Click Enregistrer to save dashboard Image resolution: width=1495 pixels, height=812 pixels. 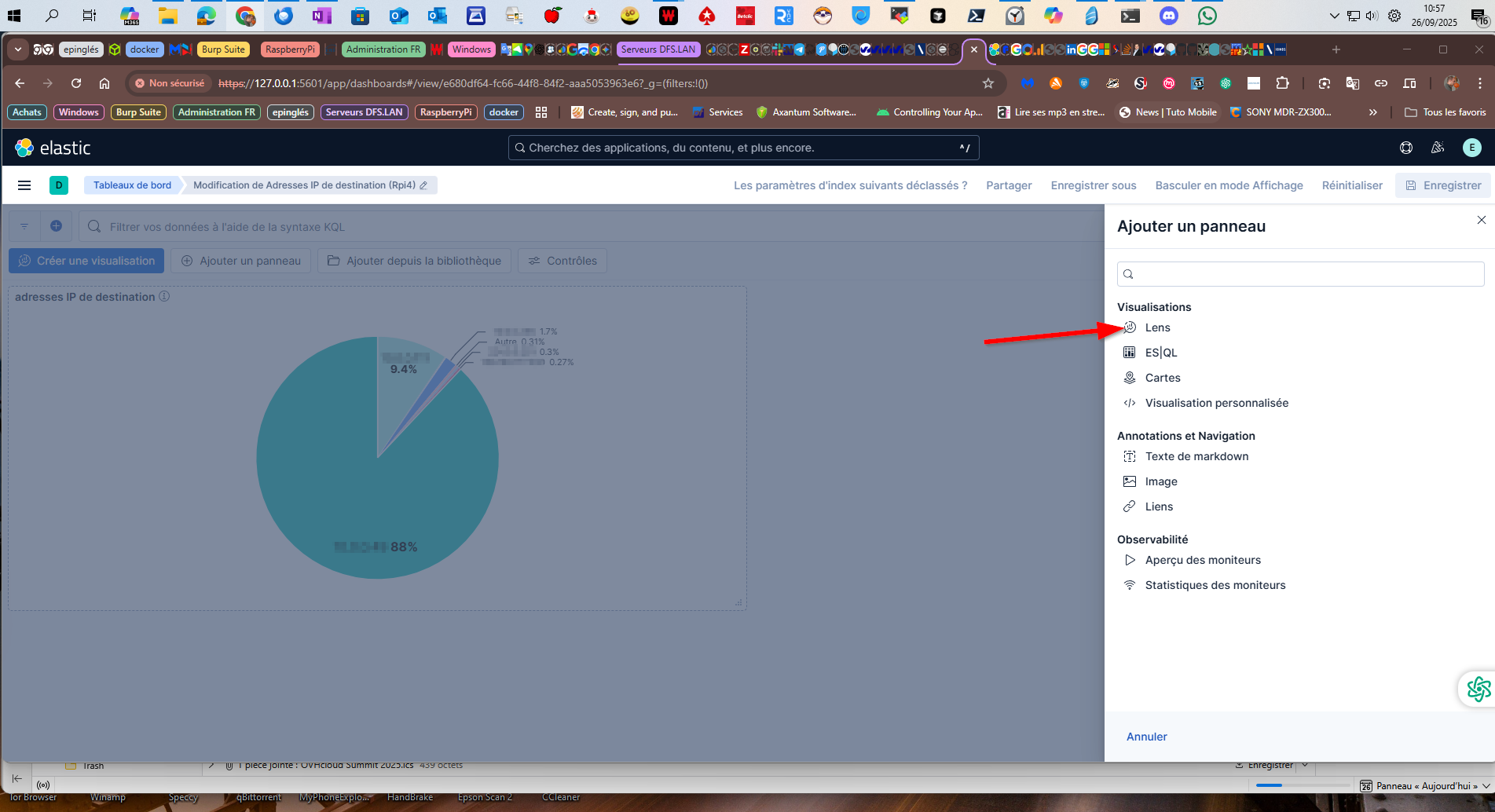pyautogui.click(x=1443, y=185)
